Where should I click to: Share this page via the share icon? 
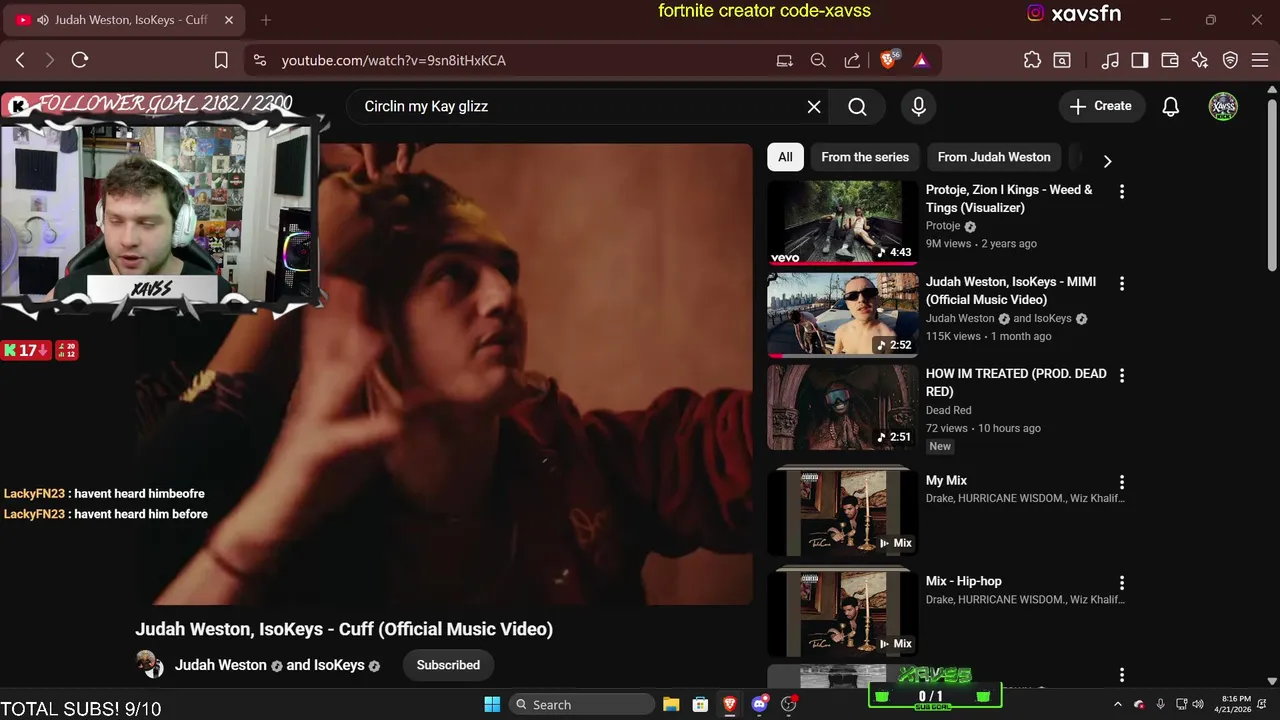(x=852, y=60)
